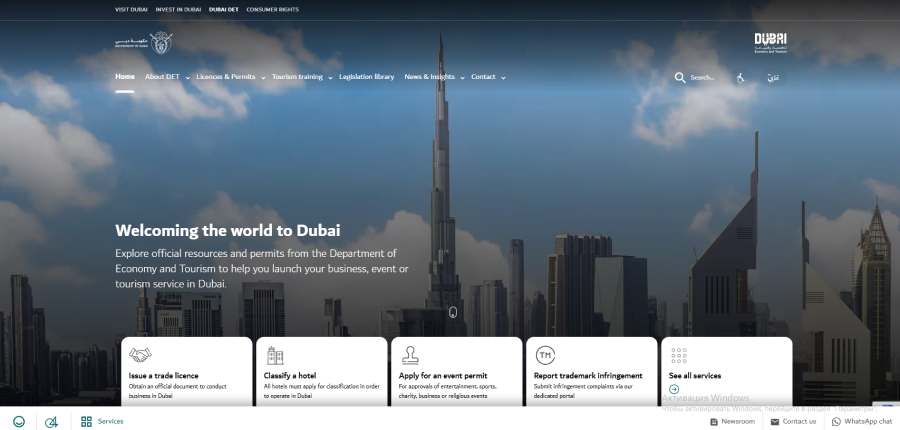Click trade licence card description text
Viewport: 900px width, 430px height.
(x=177, y=392)
